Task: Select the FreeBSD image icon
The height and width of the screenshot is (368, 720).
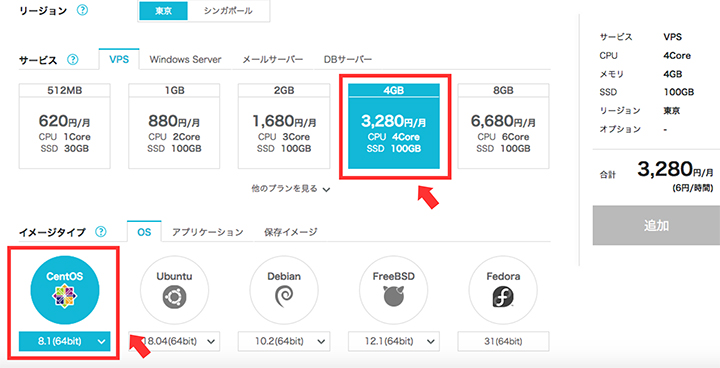Action: pos(394,290)
